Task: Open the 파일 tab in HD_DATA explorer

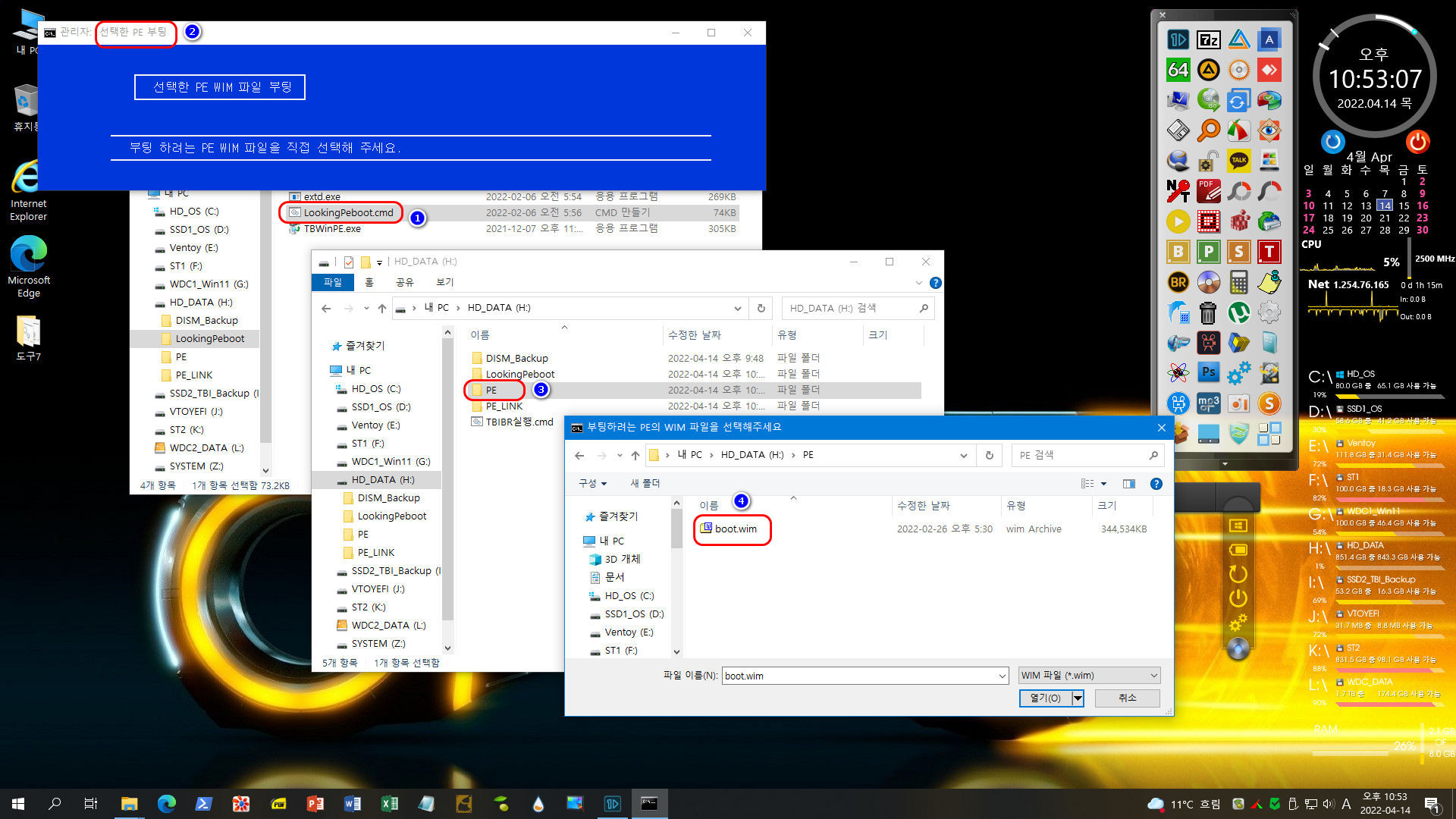Action: click(333, 282)
